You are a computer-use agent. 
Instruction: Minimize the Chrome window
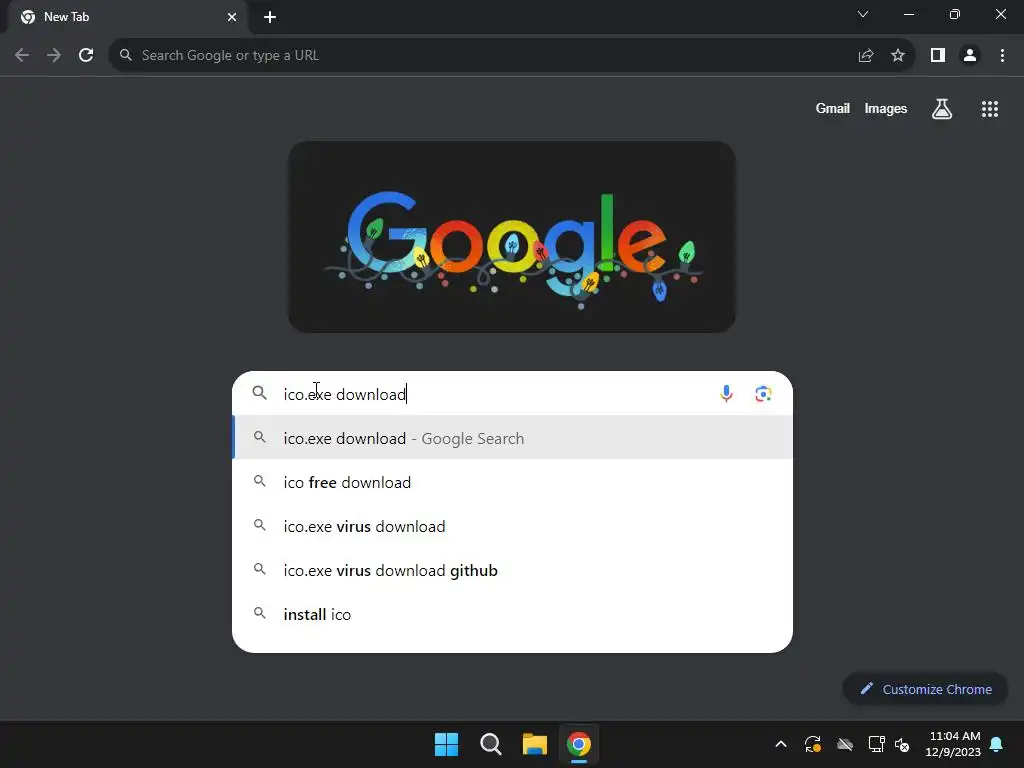coord(909,14)
